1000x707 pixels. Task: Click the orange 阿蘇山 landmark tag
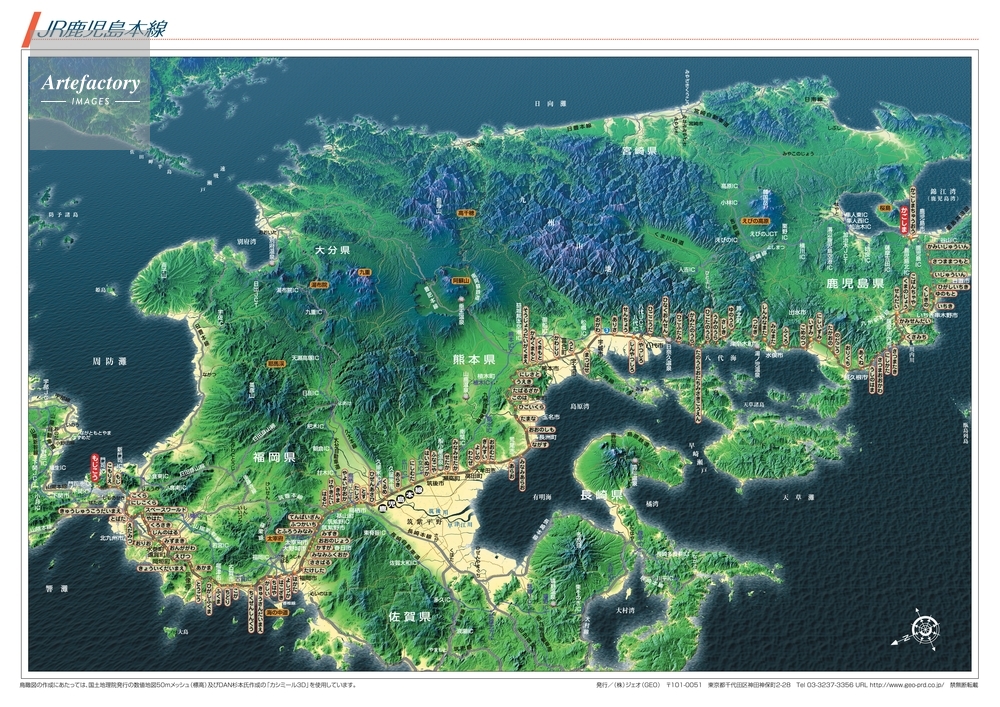click(461, 282)
